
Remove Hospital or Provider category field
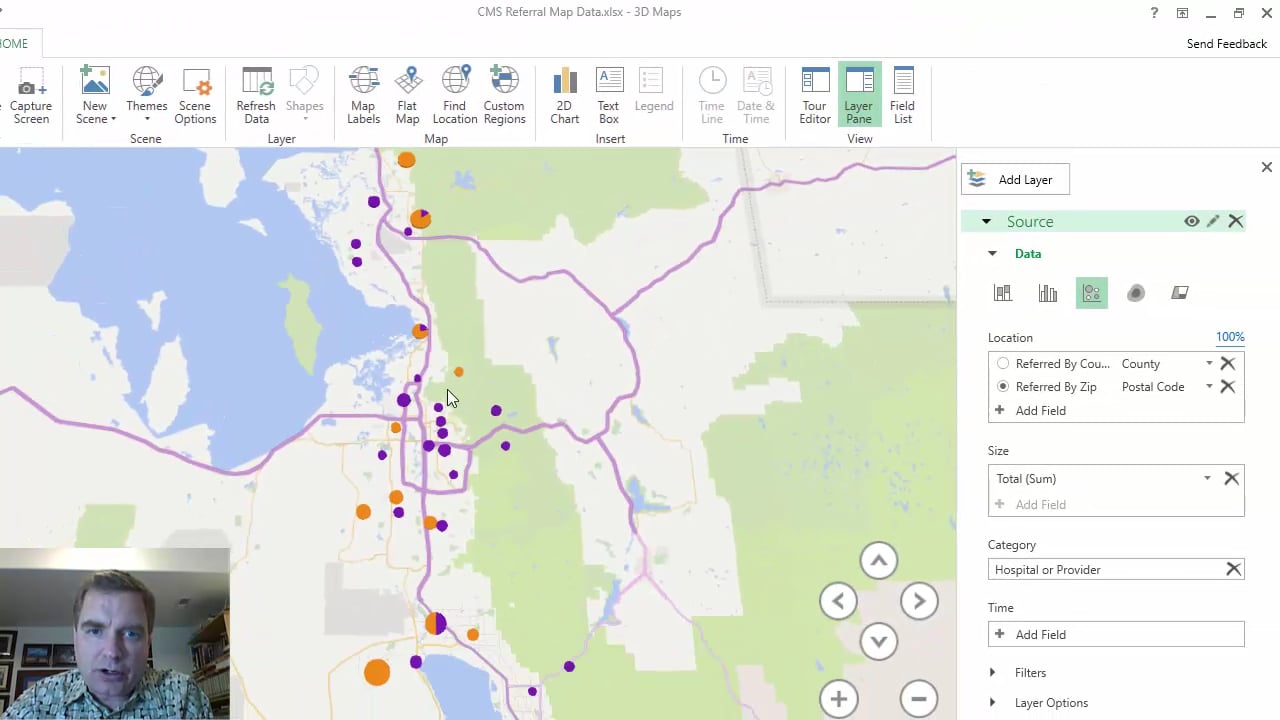[x=1233, y=569]
